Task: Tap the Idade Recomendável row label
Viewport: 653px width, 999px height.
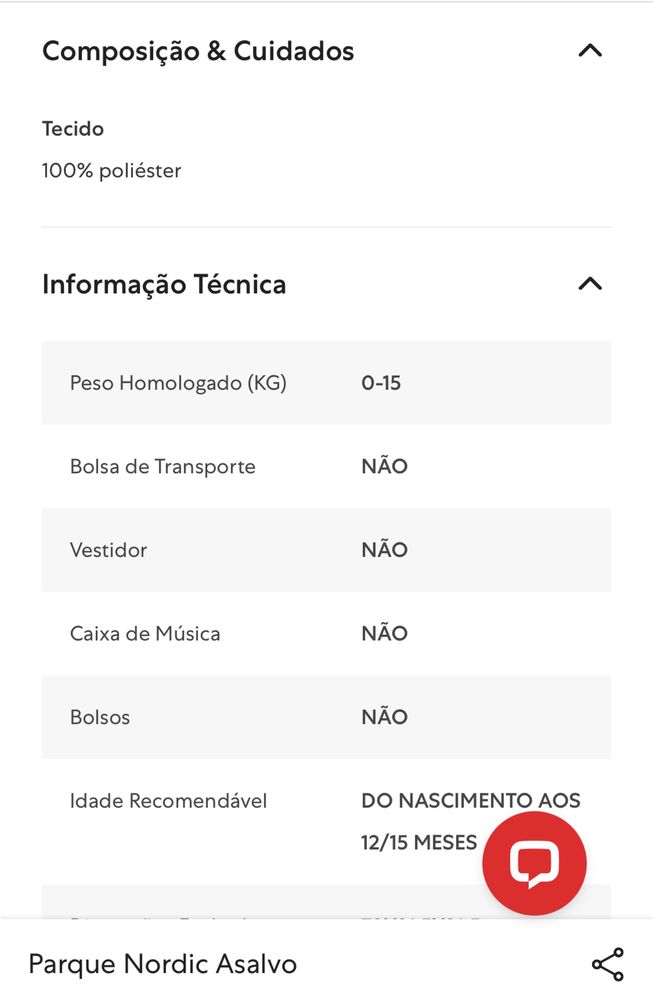Action: [168, 801]
